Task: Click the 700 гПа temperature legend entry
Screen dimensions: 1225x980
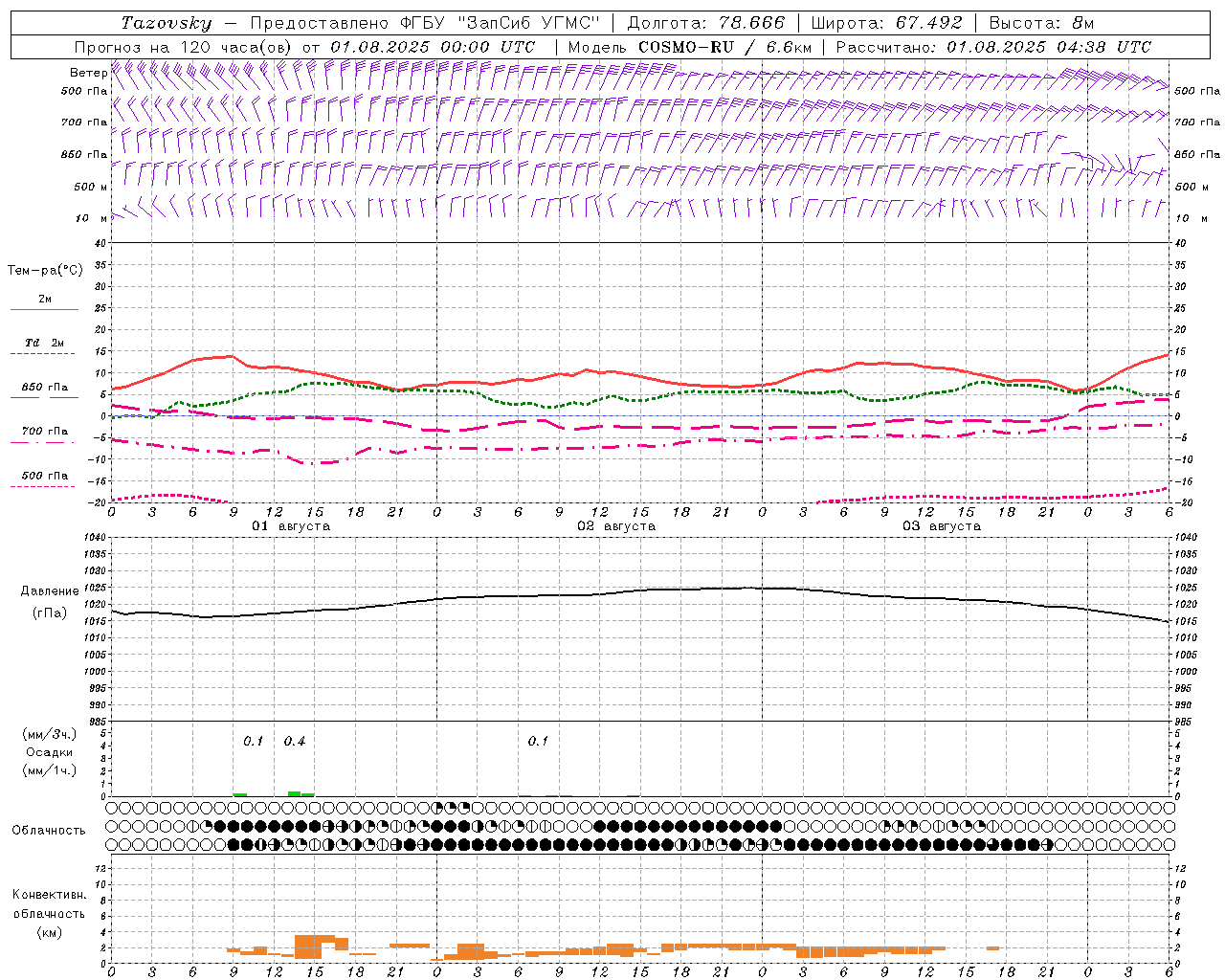Action: pyautogui.click(x=44, y=435)
